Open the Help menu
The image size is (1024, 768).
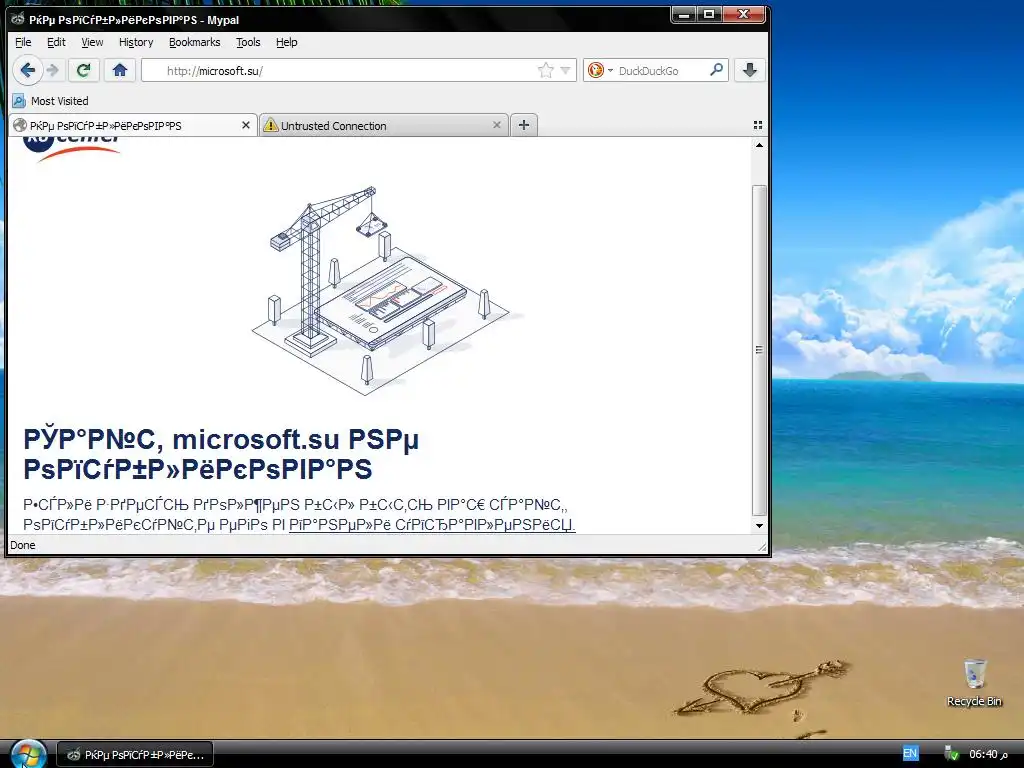(x=287, y=42)
